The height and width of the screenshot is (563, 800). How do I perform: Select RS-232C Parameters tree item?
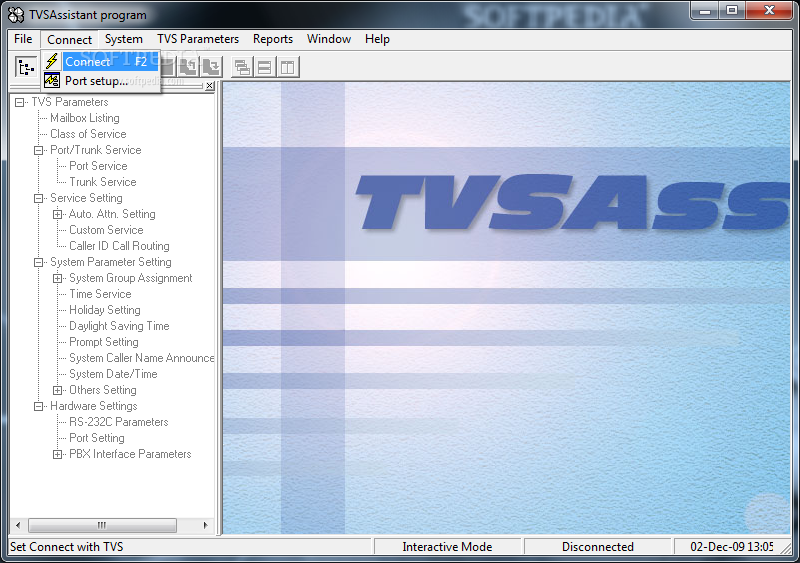119,422
